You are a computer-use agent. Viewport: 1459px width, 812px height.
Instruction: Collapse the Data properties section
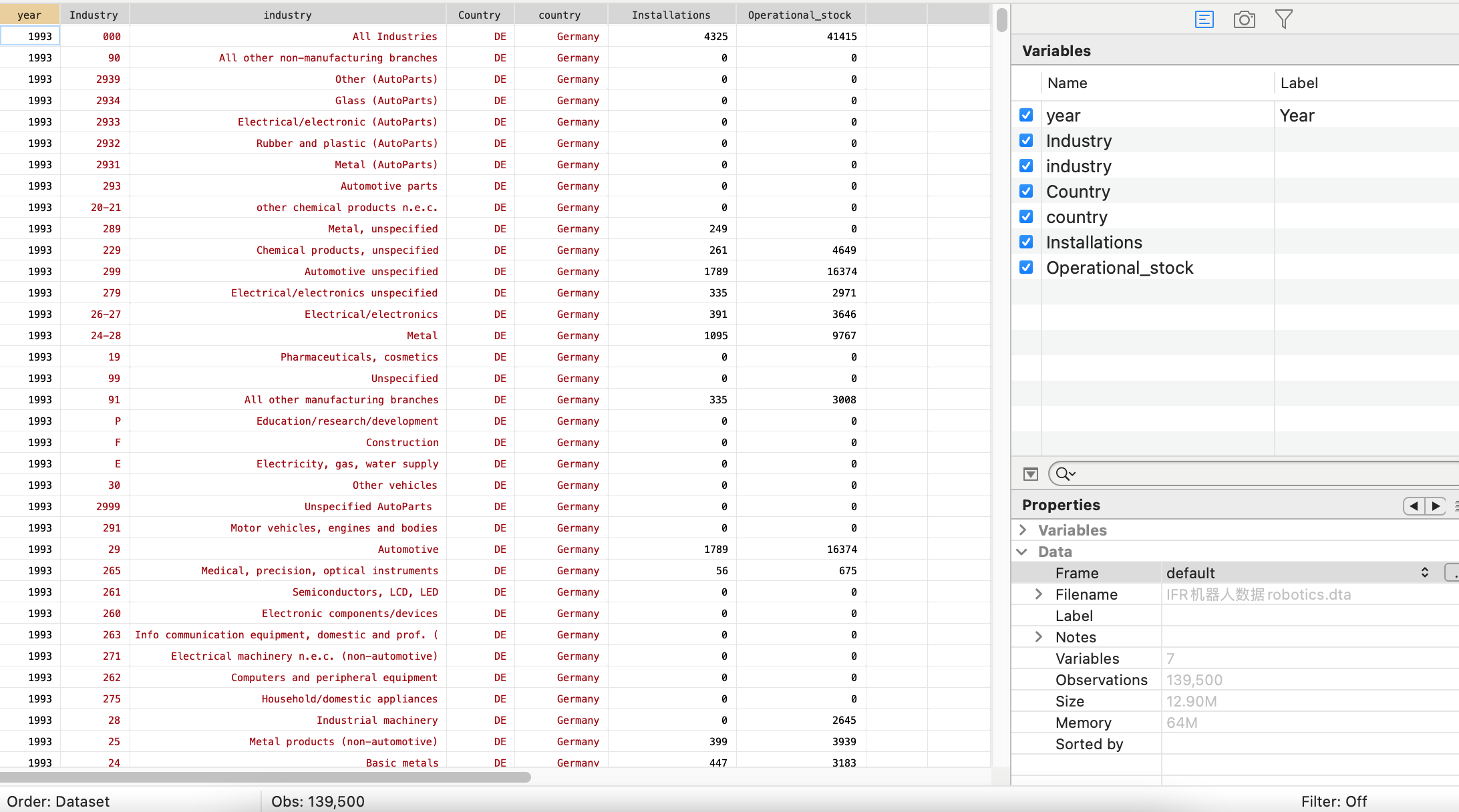(x=1023, y=552)
